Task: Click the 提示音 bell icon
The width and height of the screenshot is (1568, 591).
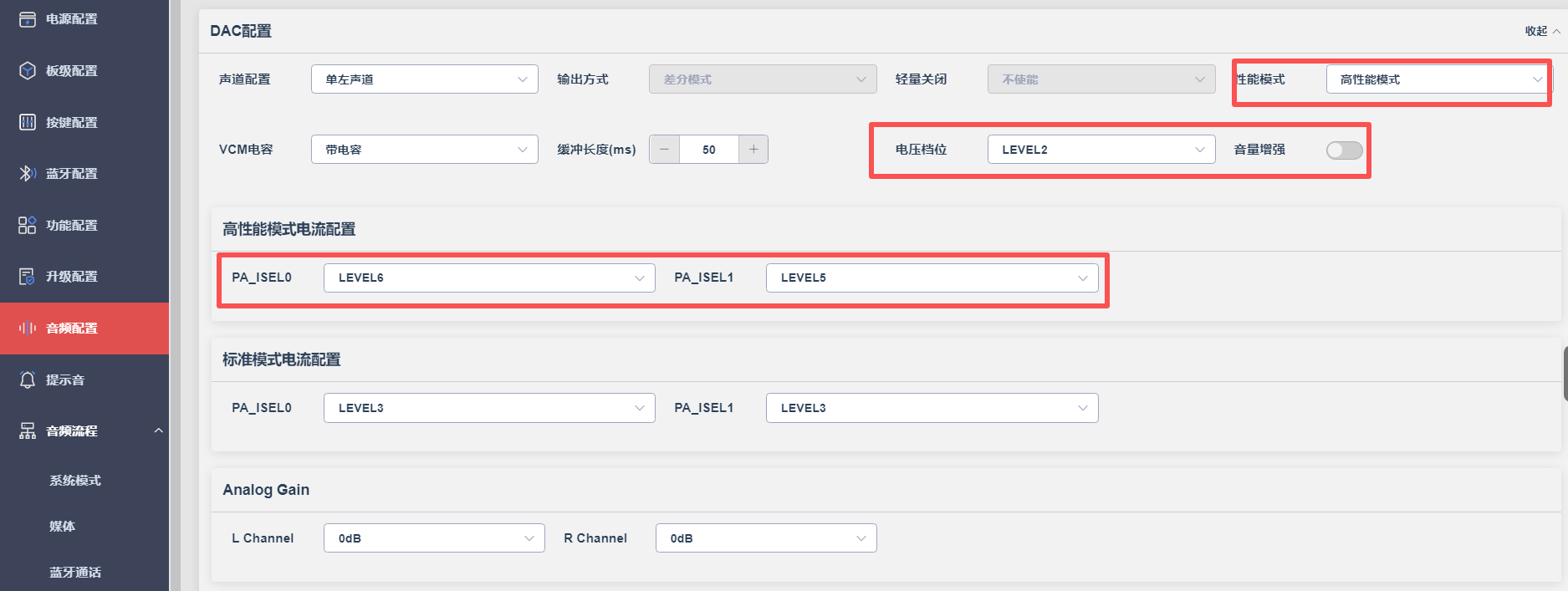Action: 28,380
